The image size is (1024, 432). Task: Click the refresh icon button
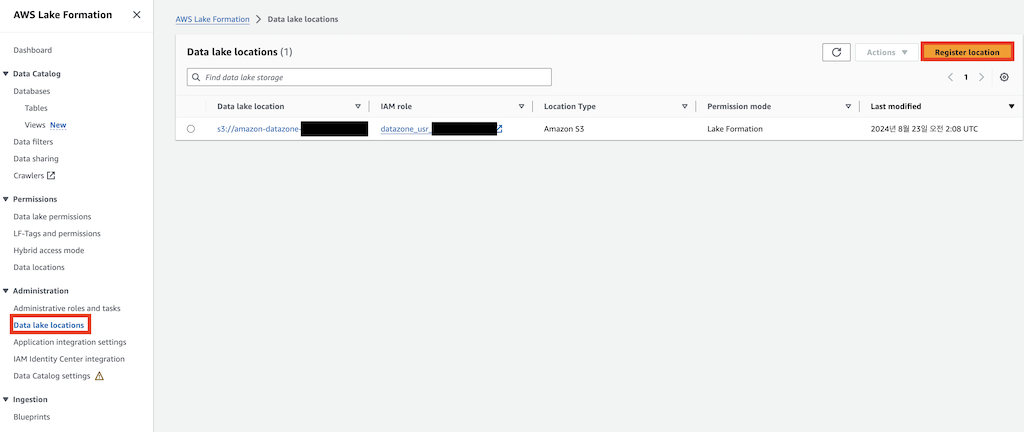[x=836, y=52]
